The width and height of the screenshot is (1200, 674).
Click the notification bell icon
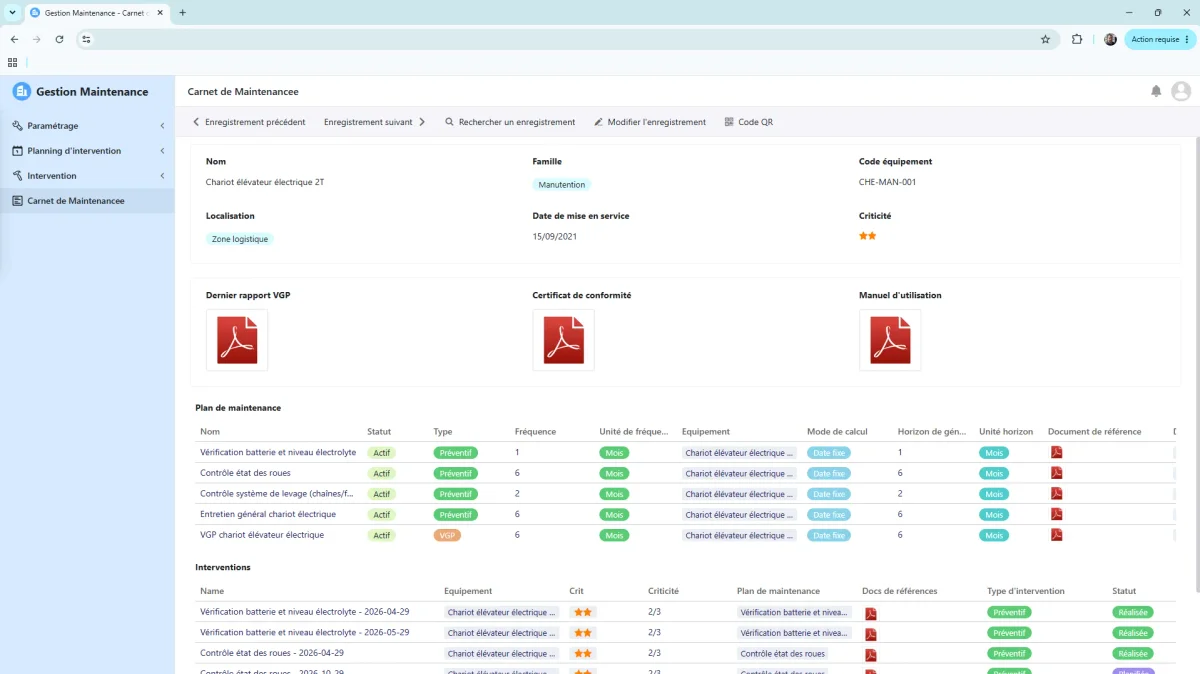pyautogui.click(x=1156, y=91)
